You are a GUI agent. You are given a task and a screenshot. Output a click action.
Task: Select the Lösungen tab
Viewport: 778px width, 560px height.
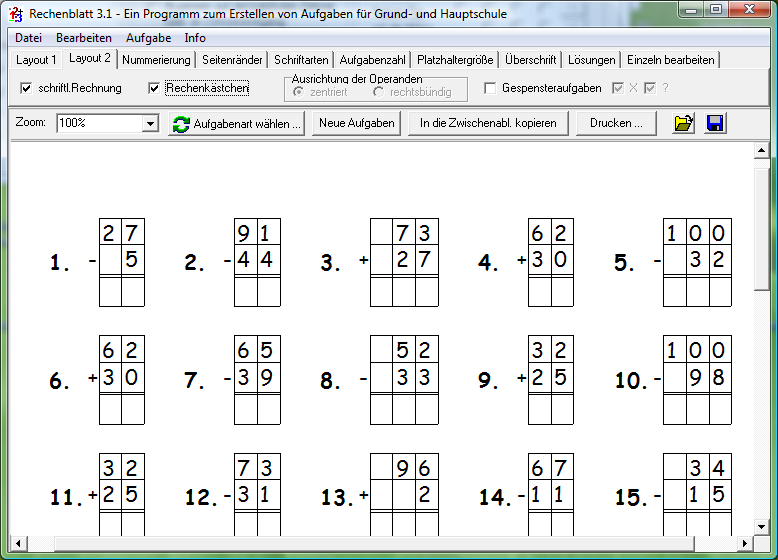[591, 60]
